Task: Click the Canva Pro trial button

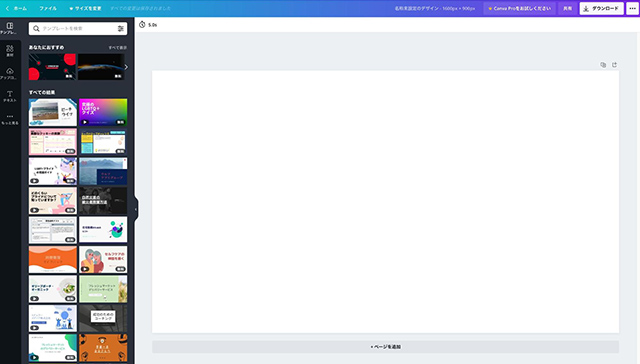Action: [520, 8]
